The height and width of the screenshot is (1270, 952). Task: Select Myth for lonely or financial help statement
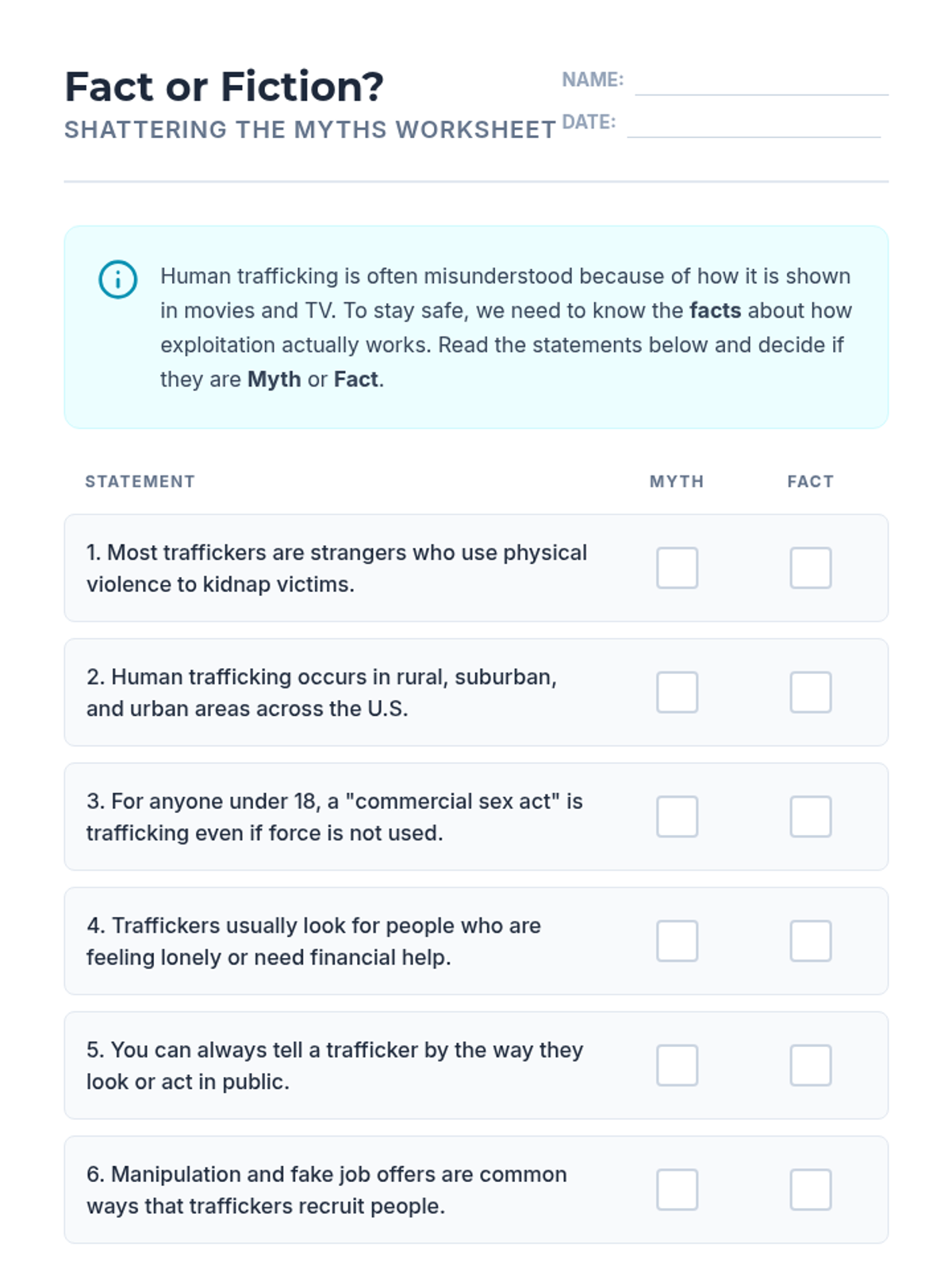(677, 941)
